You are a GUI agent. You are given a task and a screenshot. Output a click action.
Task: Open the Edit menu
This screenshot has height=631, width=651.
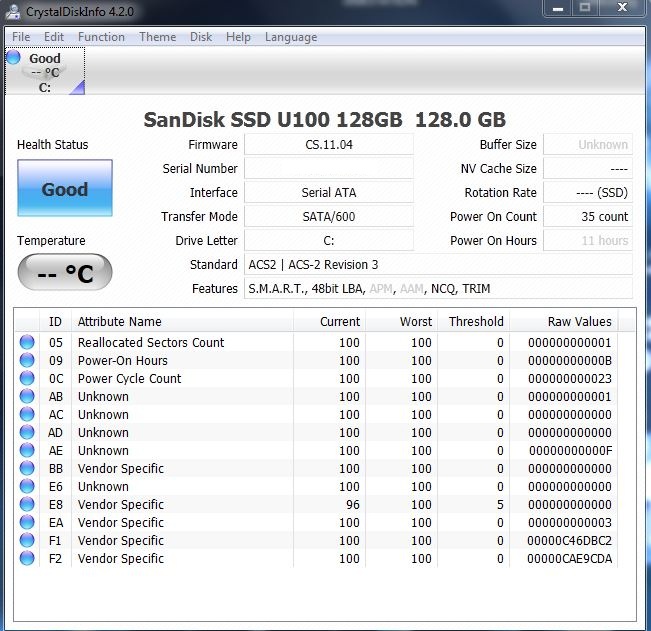click(x=54, y=37)
